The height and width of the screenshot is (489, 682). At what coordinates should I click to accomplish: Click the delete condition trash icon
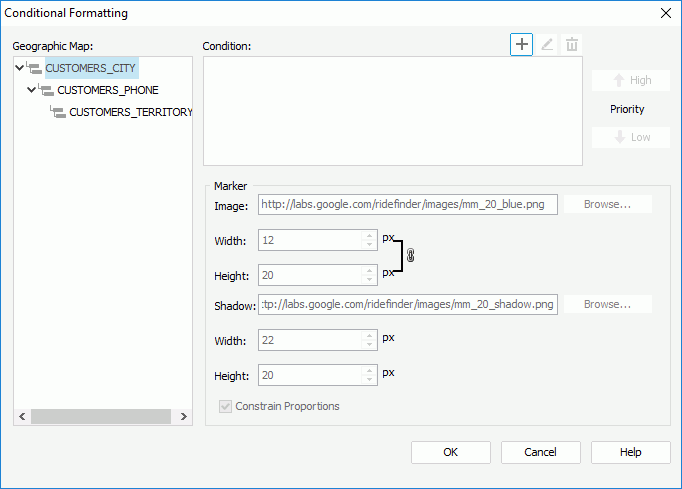(x=572, y=44)
